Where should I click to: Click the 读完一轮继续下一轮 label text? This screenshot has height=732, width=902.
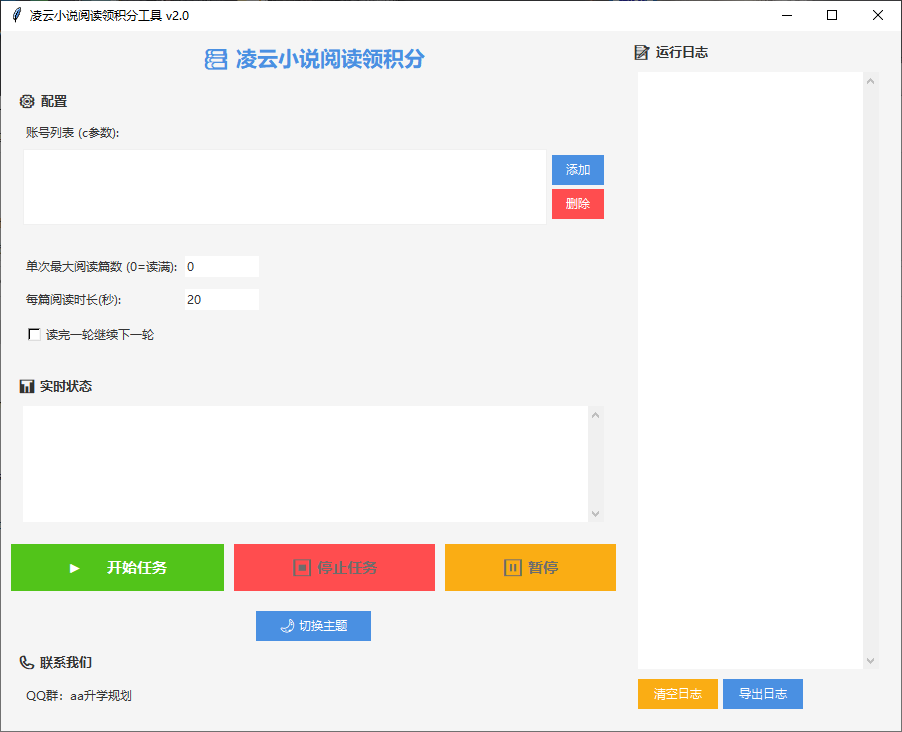[x=100, y=335]
